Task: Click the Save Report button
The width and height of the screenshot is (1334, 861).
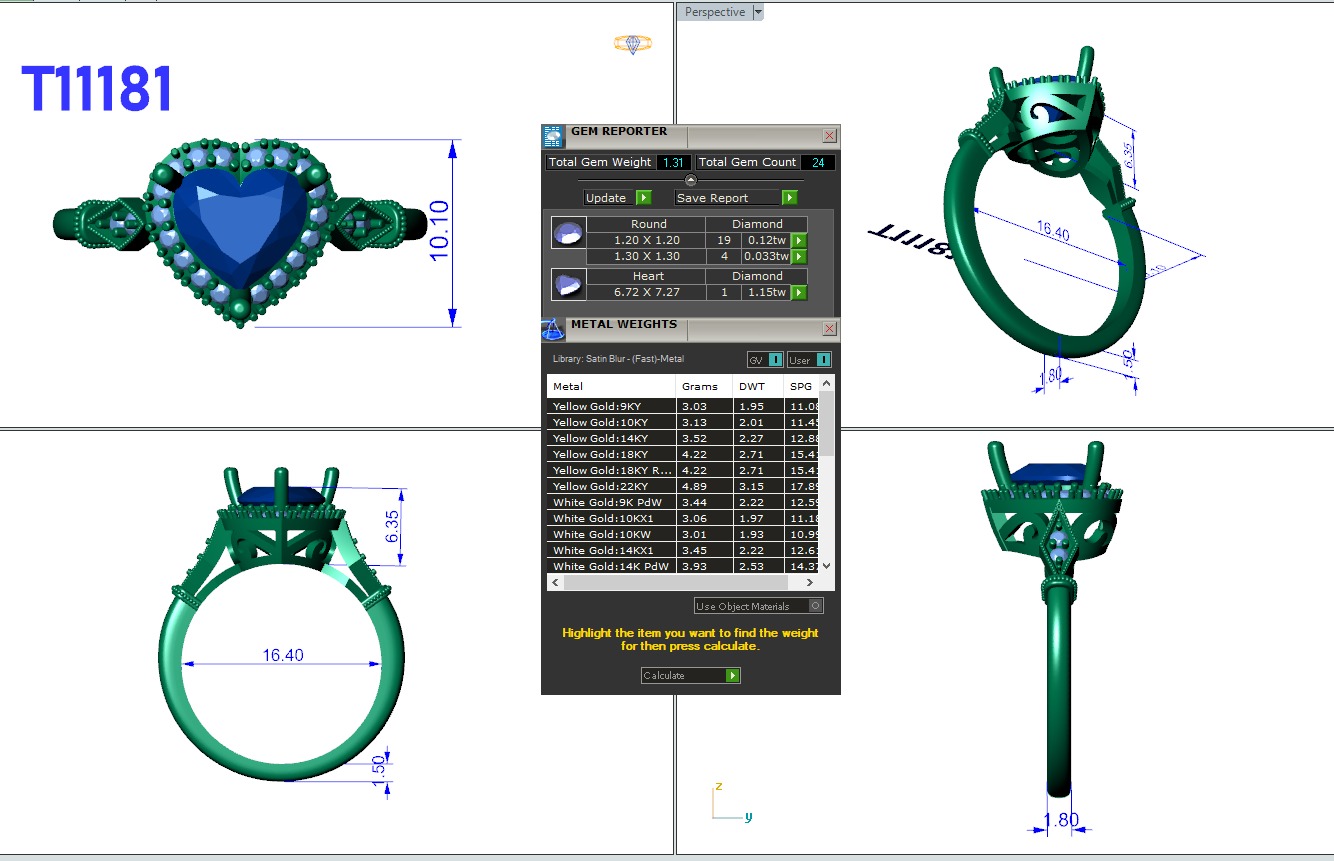Action: [736, 198]
